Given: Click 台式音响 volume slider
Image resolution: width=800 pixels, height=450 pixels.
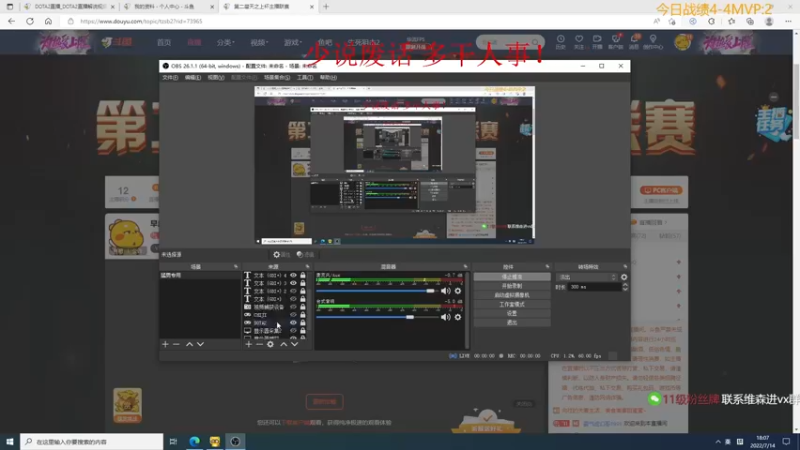Looking at the screenshot, I should click(377, 317).
